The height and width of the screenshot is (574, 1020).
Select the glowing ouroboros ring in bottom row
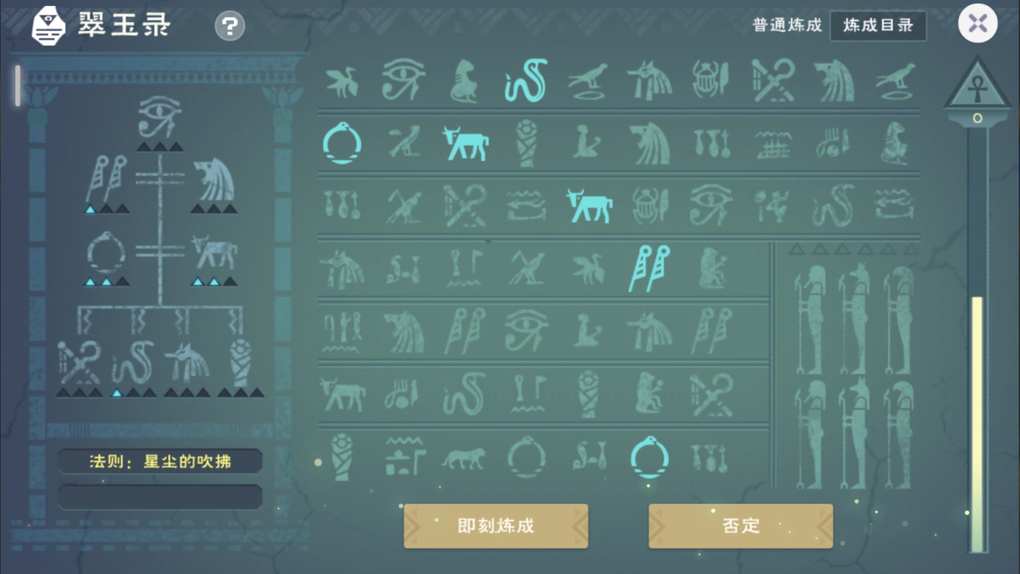[x=649, y=457]
